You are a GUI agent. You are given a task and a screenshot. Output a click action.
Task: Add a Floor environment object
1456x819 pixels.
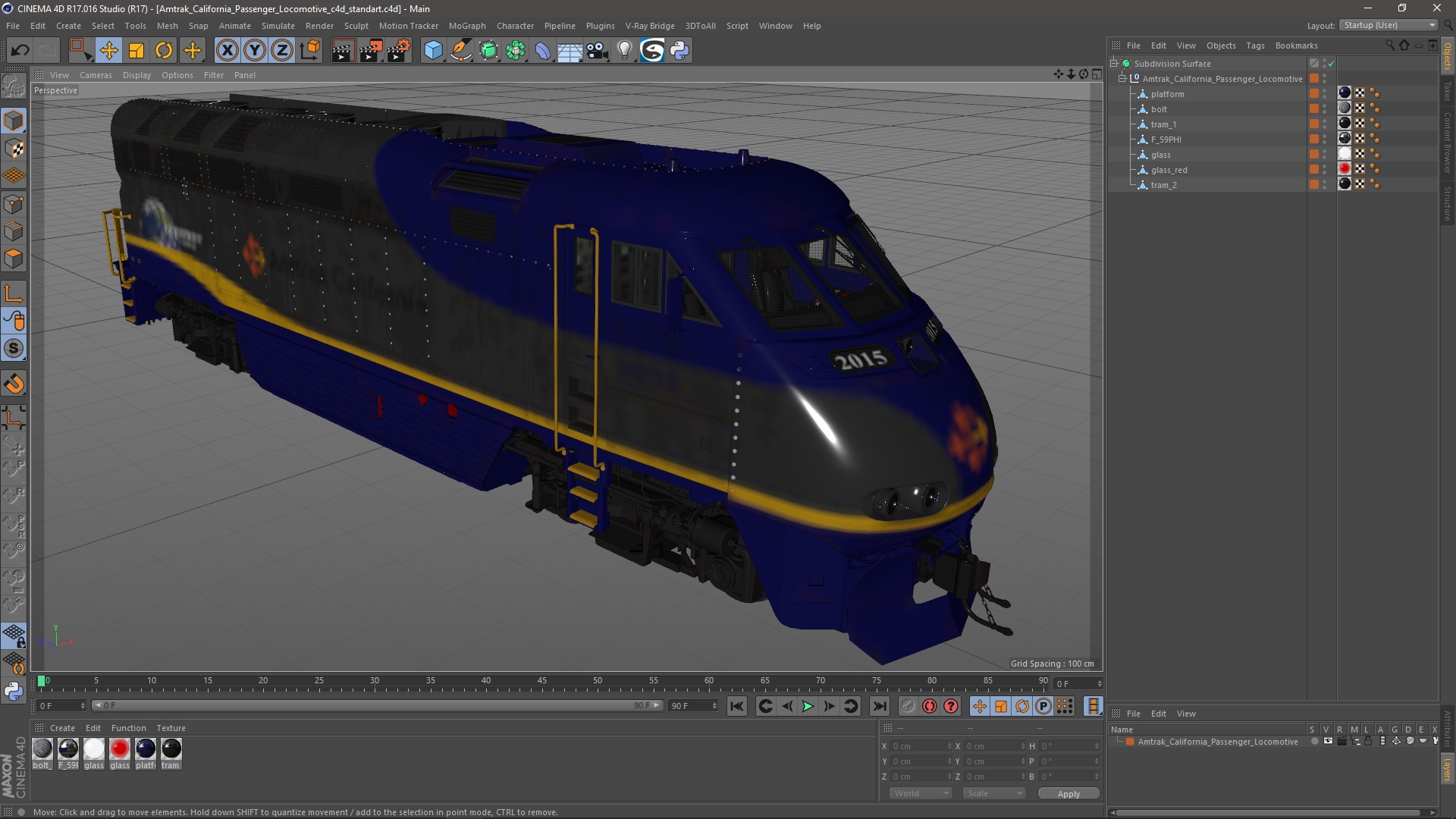[x=570, y=51]
